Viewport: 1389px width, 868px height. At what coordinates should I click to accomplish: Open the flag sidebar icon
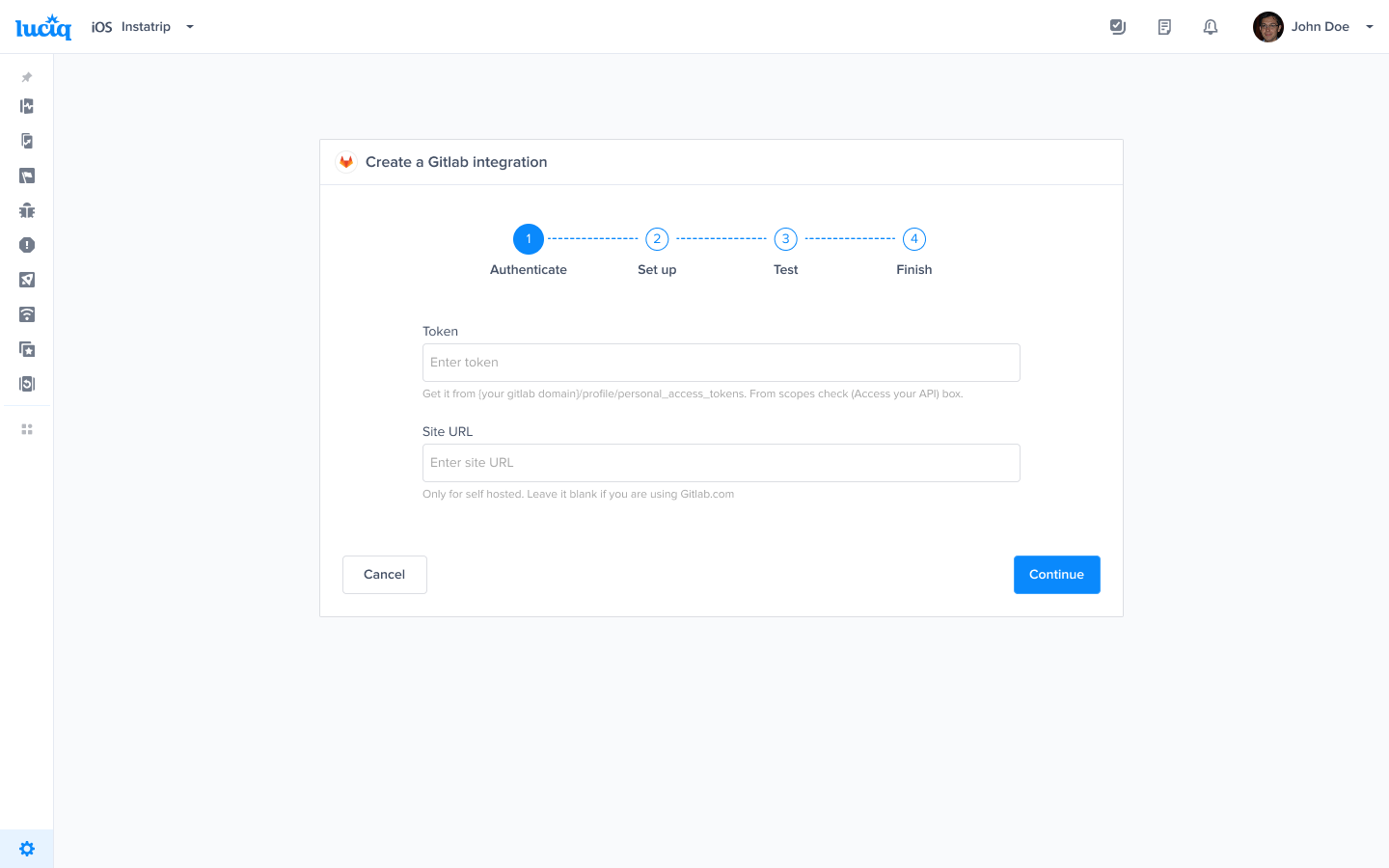(27, 176)
